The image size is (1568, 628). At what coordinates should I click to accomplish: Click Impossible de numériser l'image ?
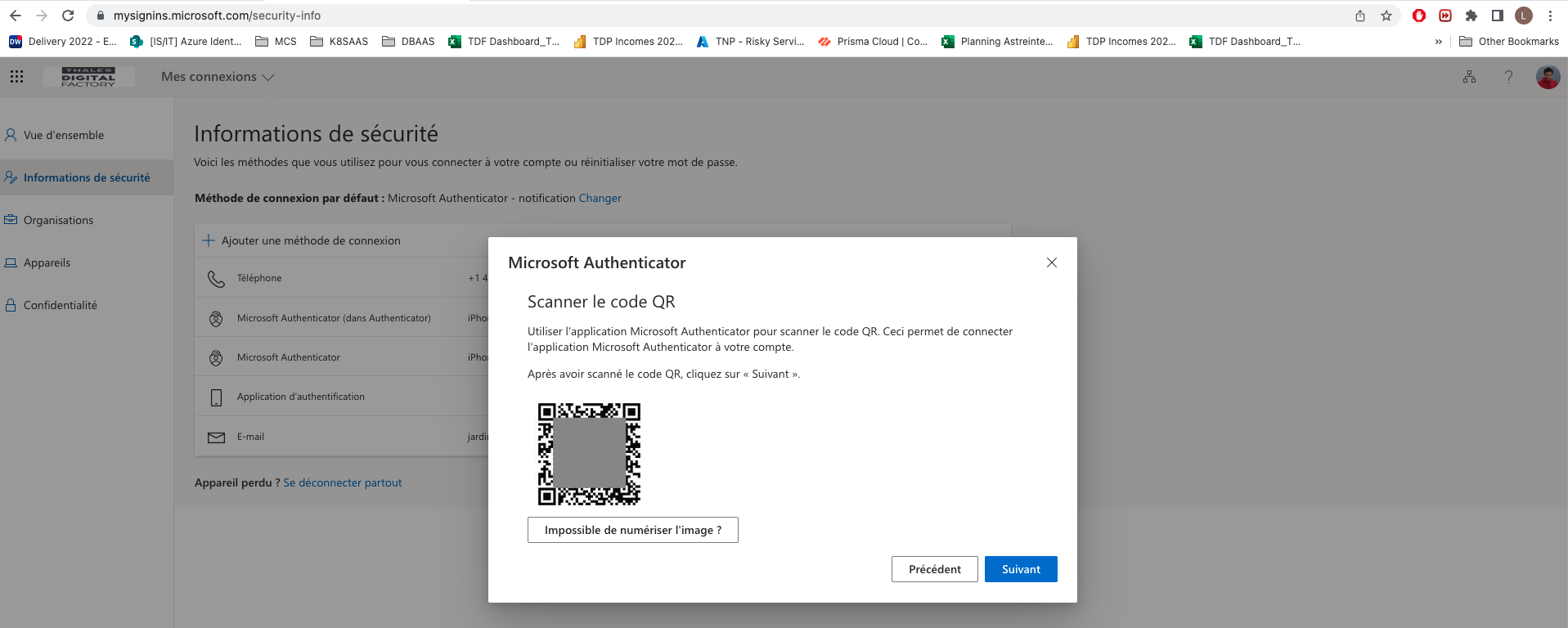click(x=633, y=530)
